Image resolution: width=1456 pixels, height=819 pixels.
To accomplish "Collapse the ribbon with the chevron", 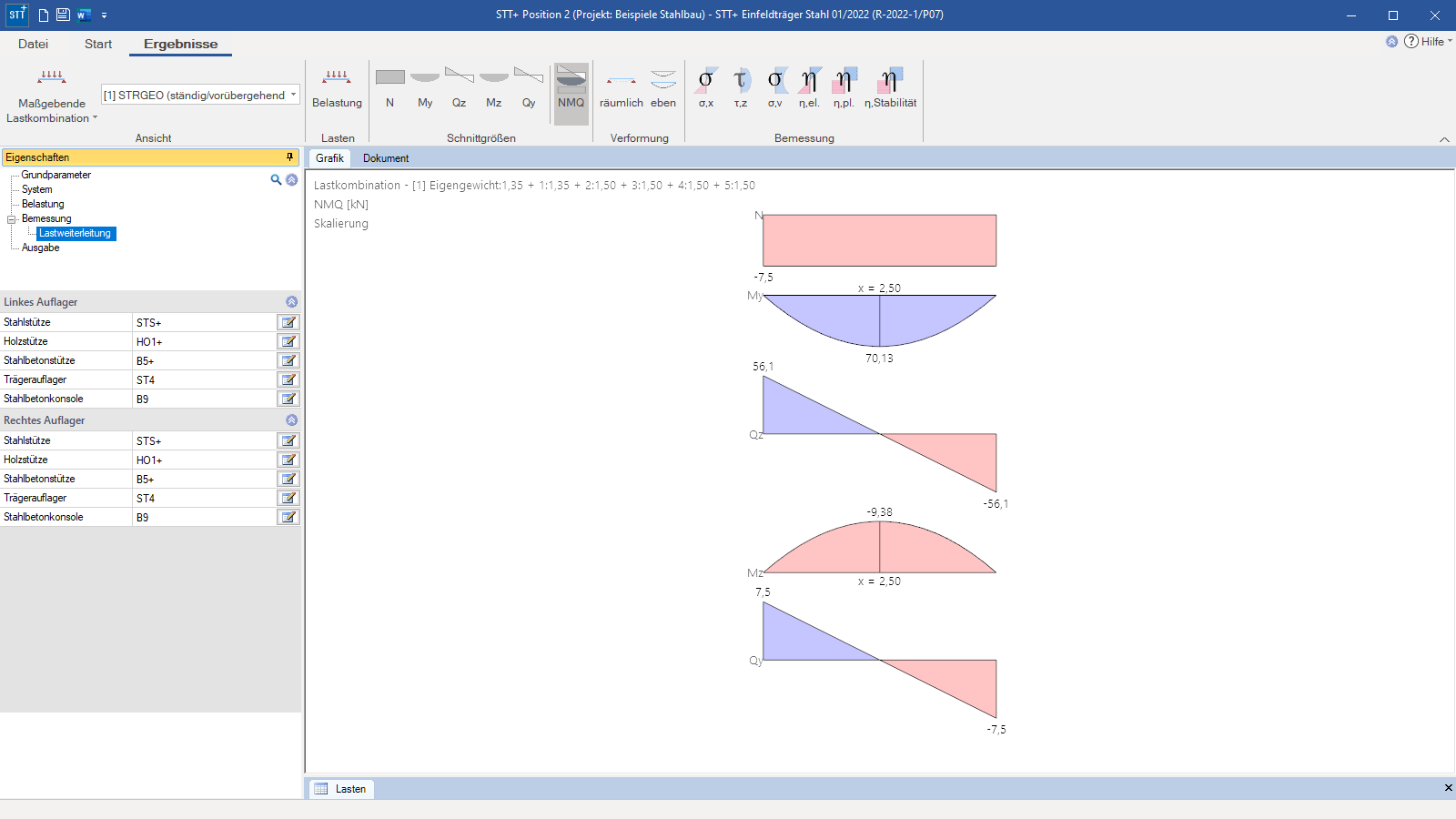I will pyautogui.click(x=1444, y=139).
